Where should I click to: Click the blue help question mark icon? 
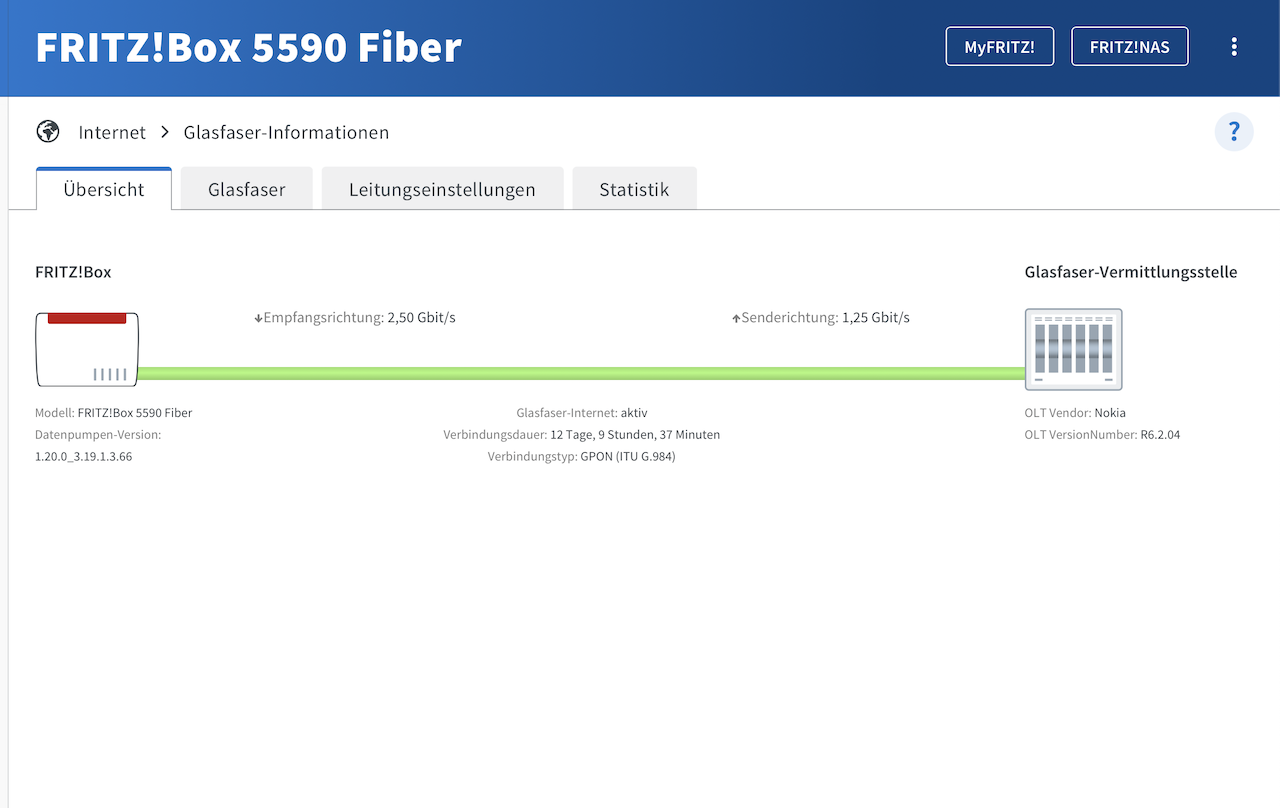pos(1234,132)
